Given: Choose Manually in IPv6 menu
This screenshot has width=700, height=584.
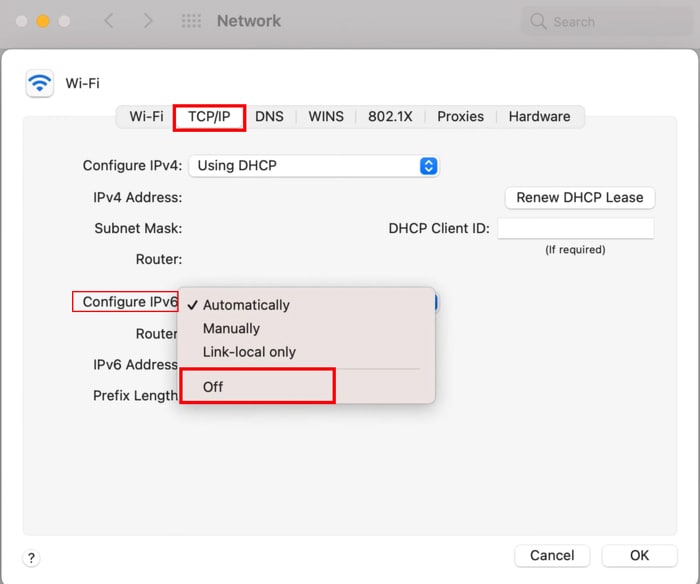Looking at the screenshot, I should [x=306, y=329].
